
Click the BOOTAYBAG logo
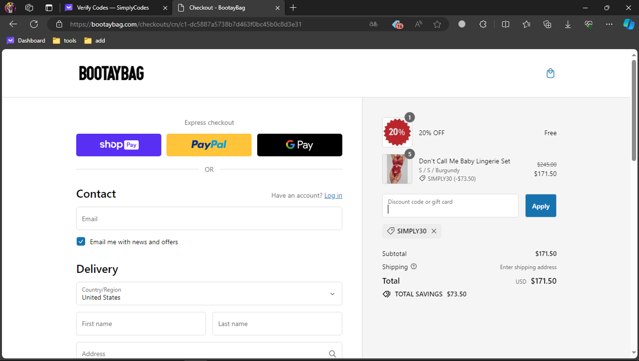[111, 73]
